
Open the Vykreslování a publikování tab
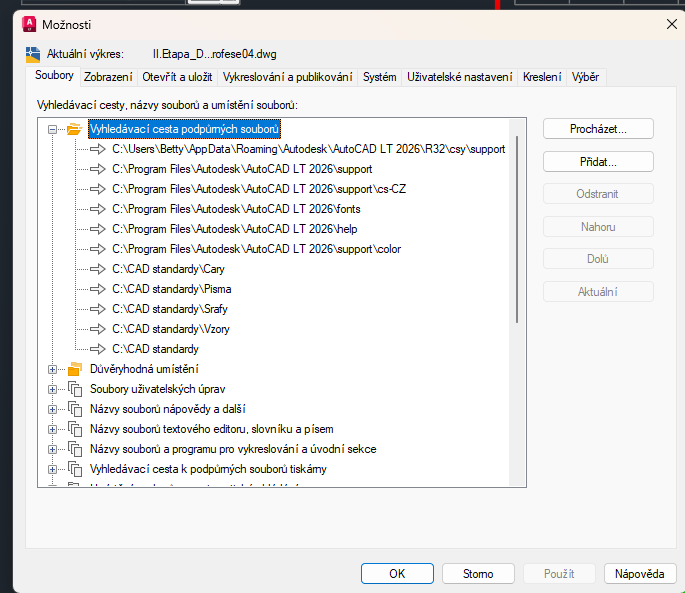(287, 77)
